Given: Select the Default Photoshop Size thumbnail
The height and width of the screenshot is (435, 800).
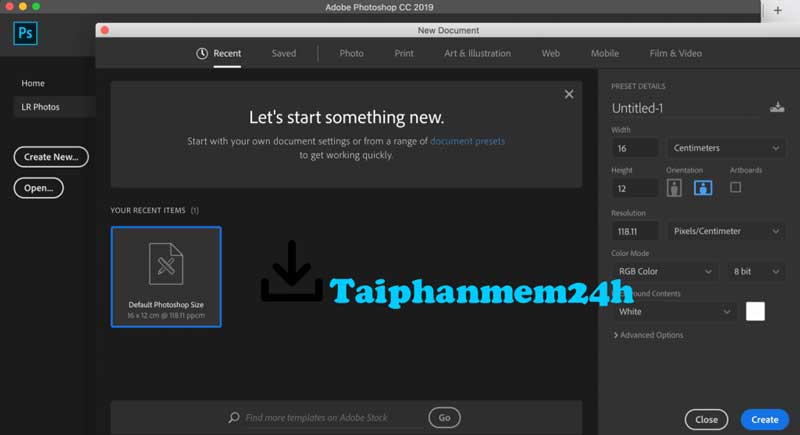Looking at the screenshot, I should point(166,277).
